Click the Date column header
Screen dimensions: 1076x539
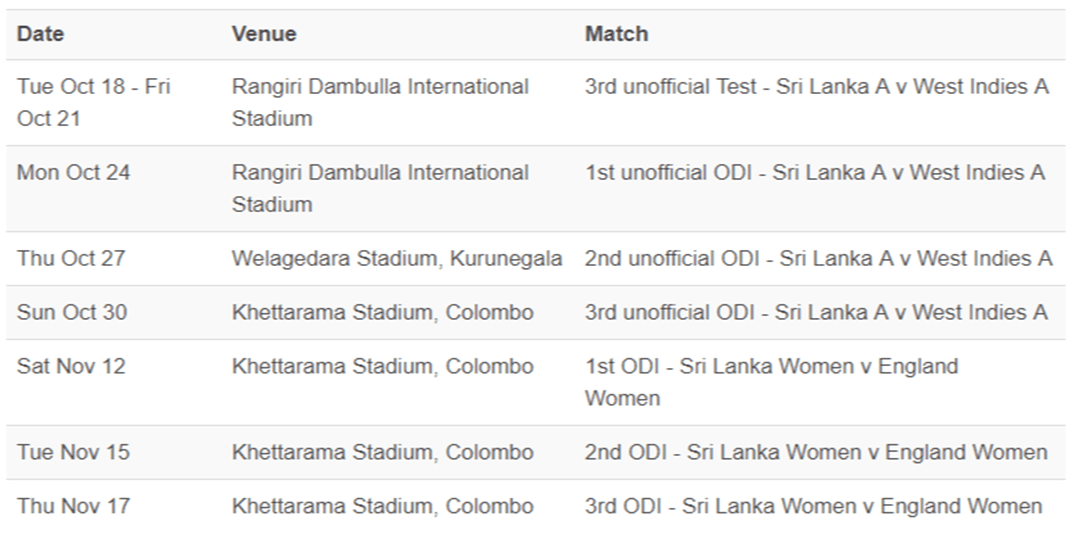click(40, 34)
